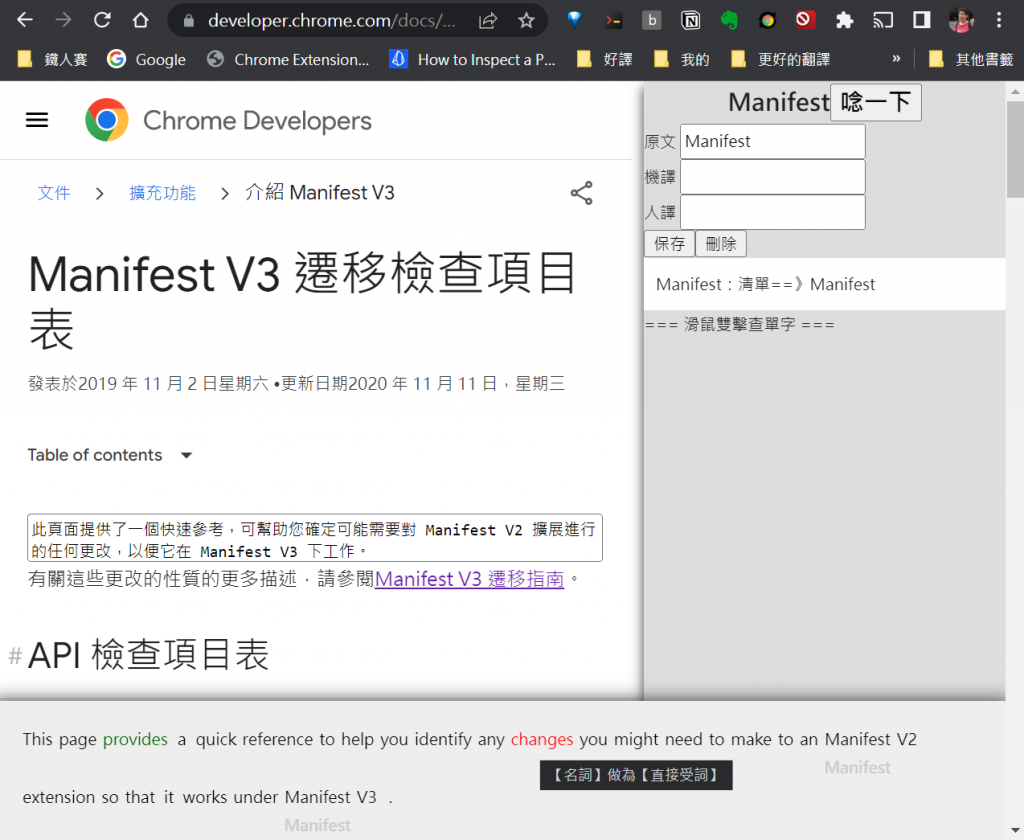
Task: Click the forward navigation arrow
Action: coord(63,20)
